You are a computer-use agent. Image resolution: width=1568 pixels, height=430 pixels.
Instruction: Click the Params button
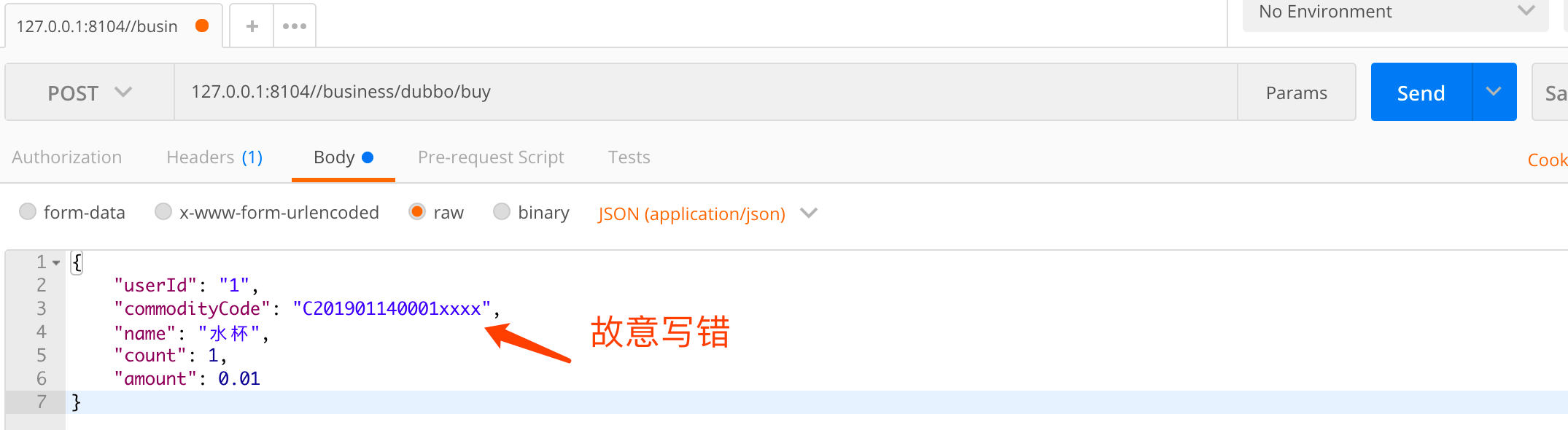[x=1296, y=93]
